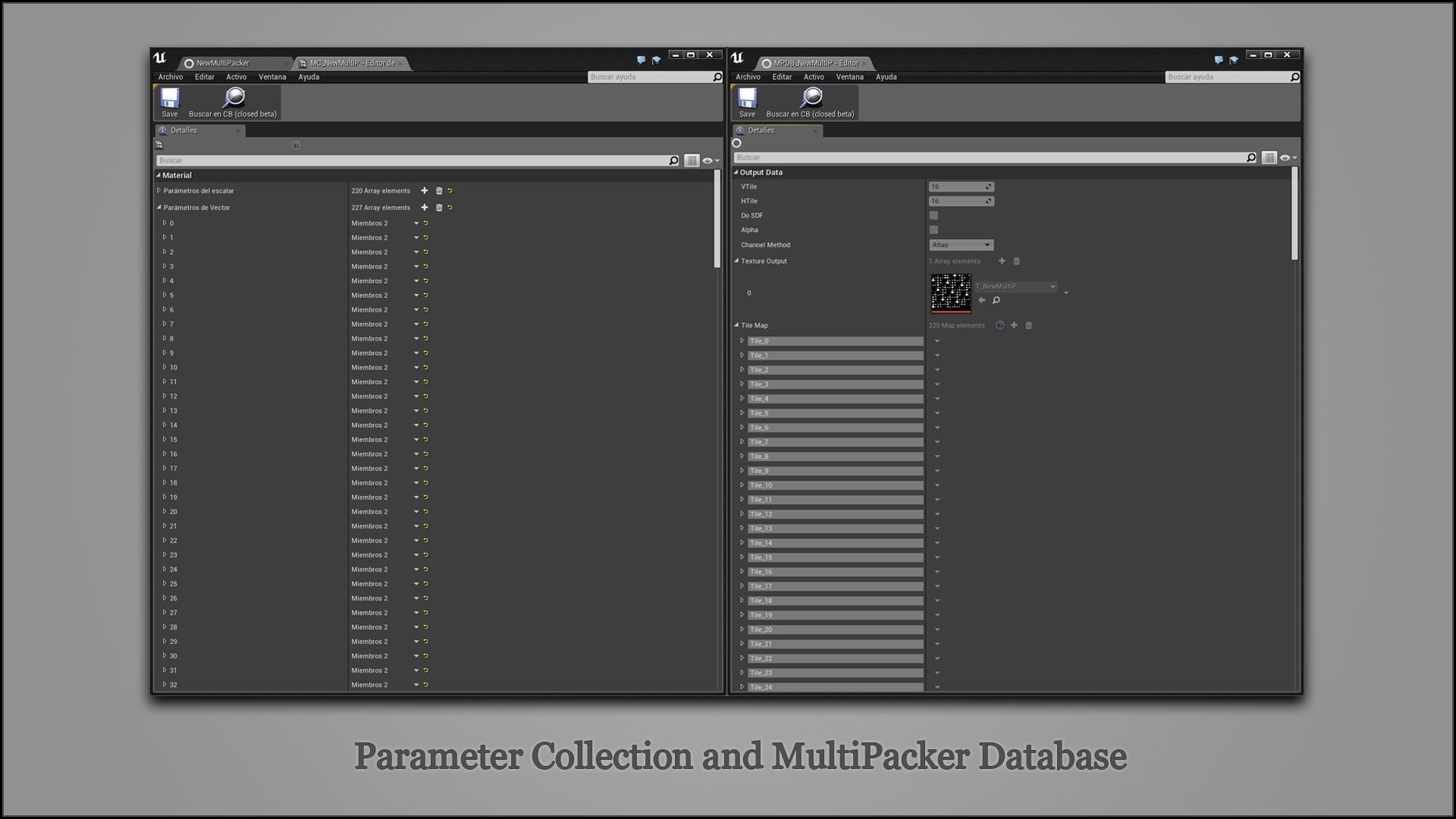Click the browse magnifier under T_NewMultiP texture
Viewport: 1456px width, 819px height.
point(996,300)
